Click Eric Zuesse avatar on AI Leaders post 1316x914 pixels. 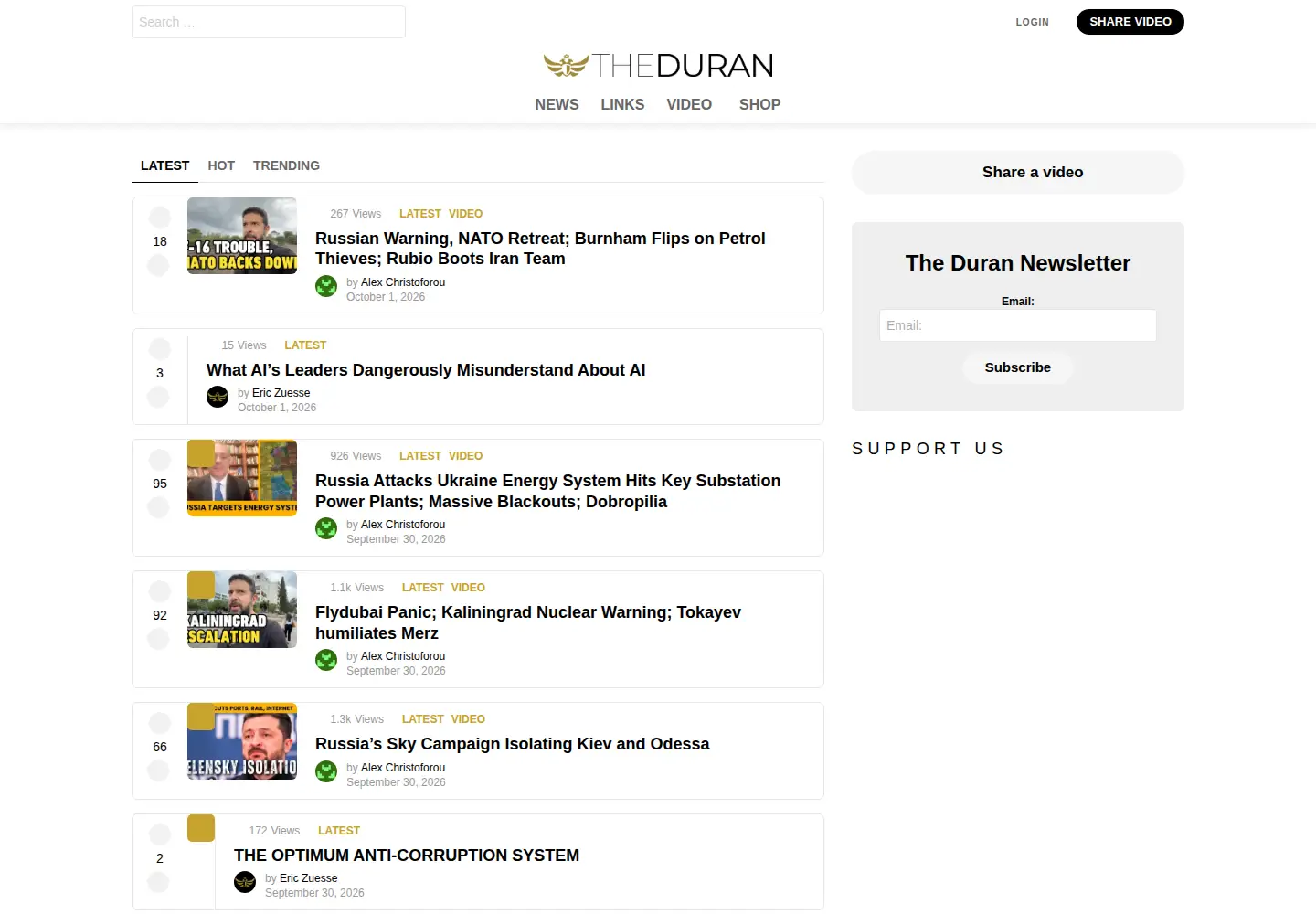[x=218, y=397]
